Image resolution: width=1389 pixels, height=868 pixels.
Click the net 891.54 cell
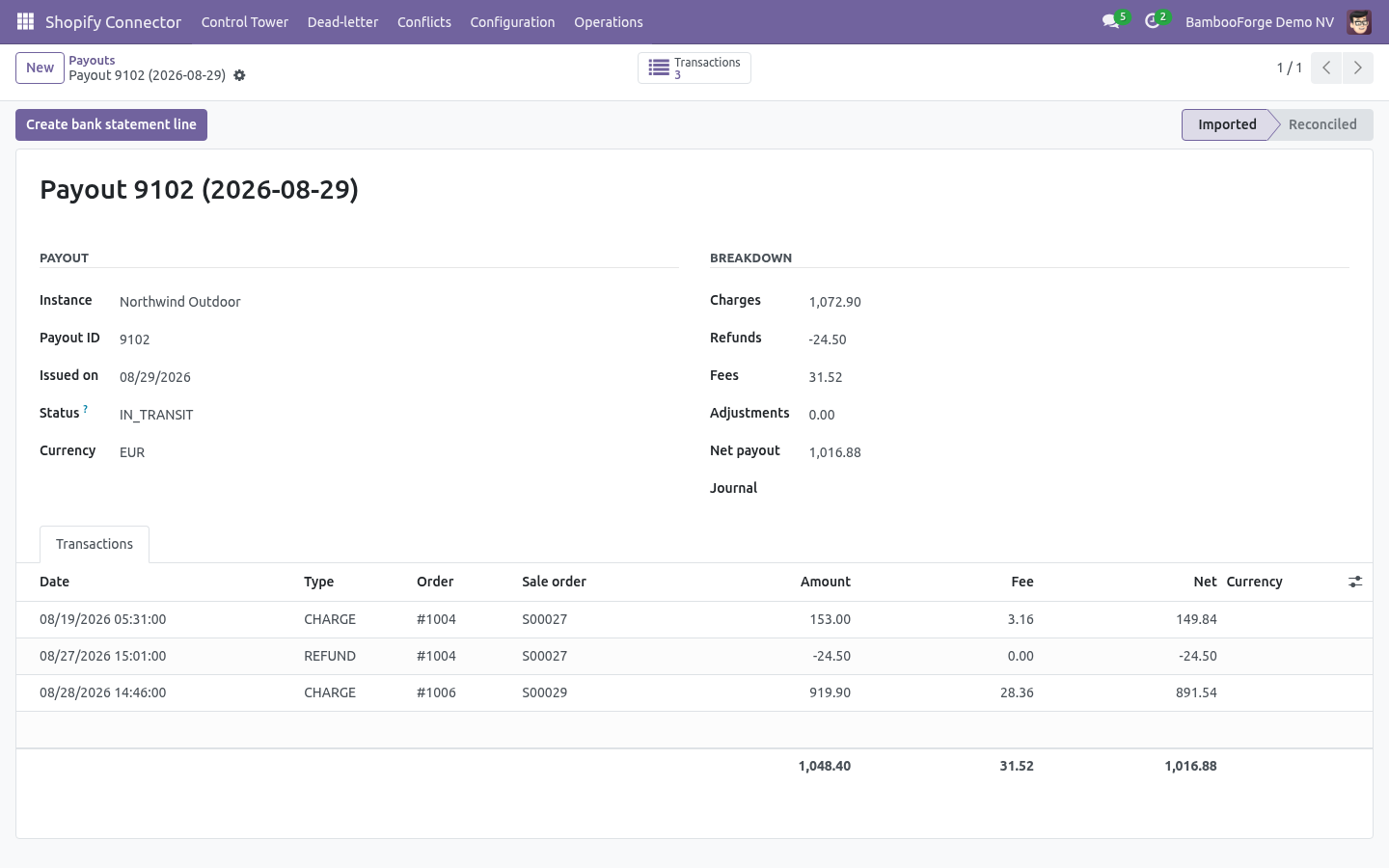pos(1196,692)
